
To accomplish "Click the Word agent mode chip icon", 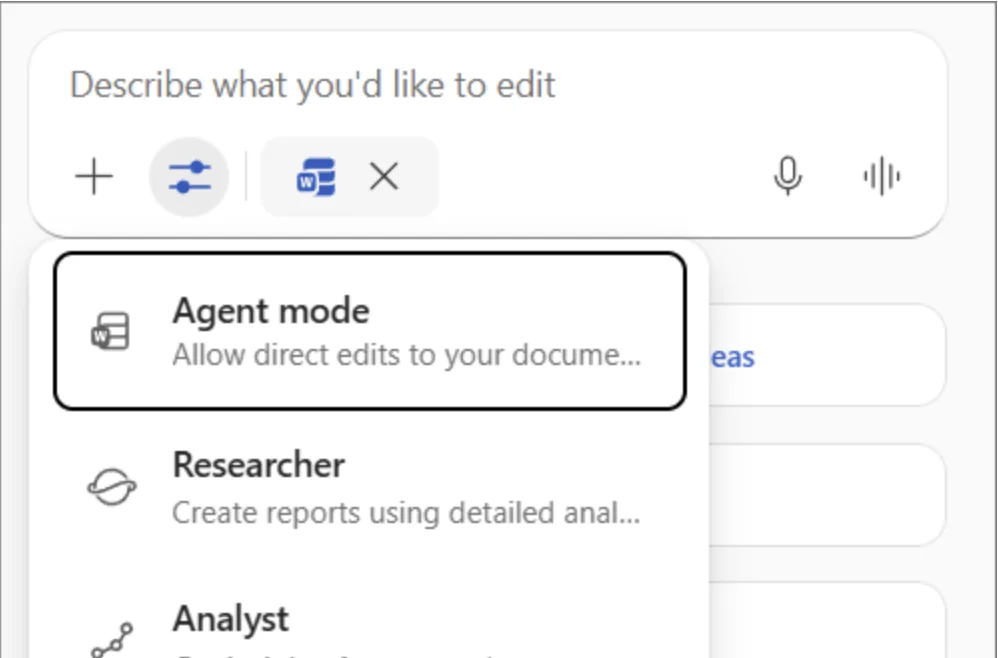I will pyautogui.click(x=316, y=177).
